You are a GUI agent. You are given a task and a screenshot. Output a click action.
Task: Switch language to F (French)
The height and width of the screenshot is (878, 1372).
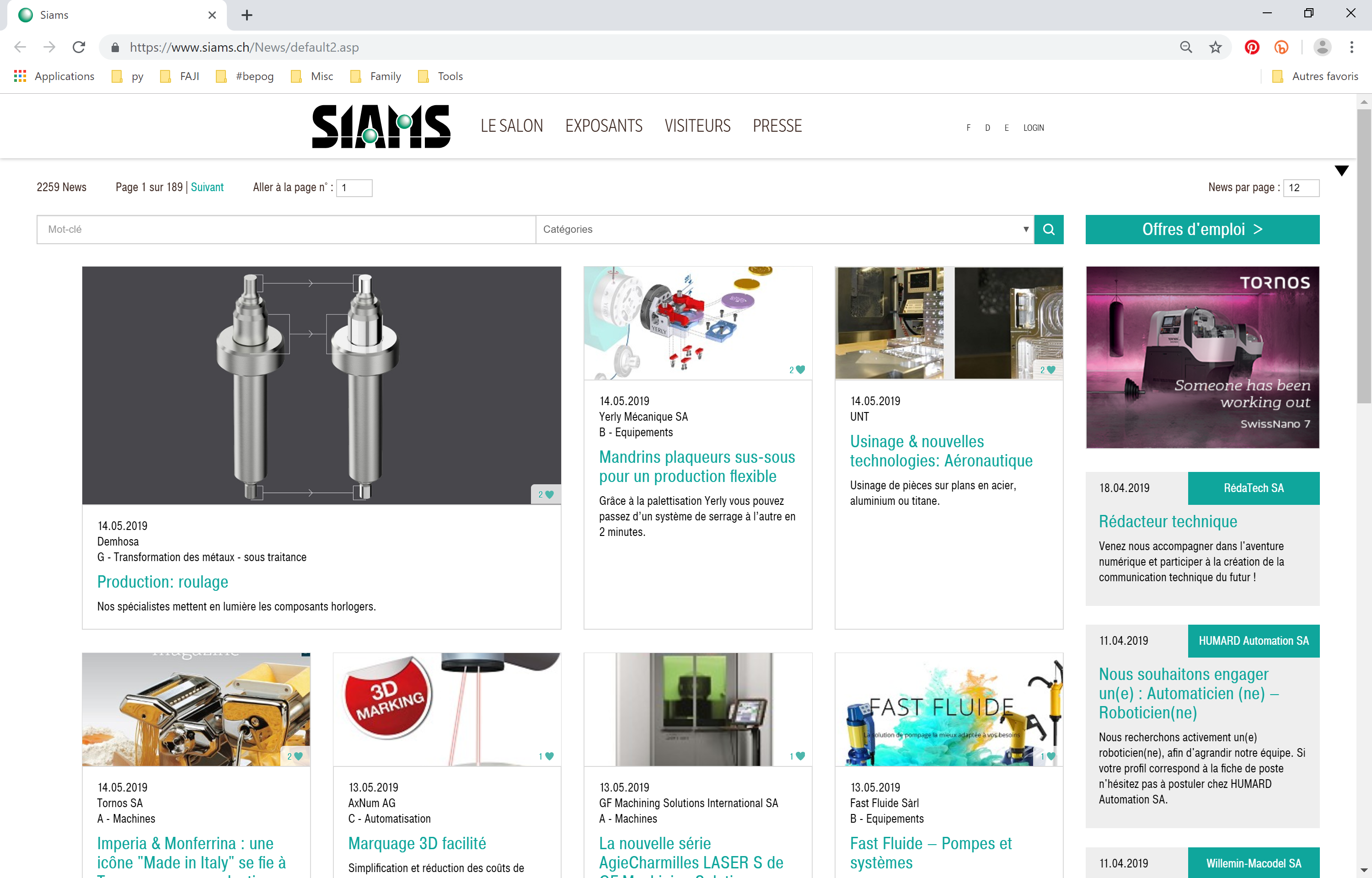(x=969, y=128)
